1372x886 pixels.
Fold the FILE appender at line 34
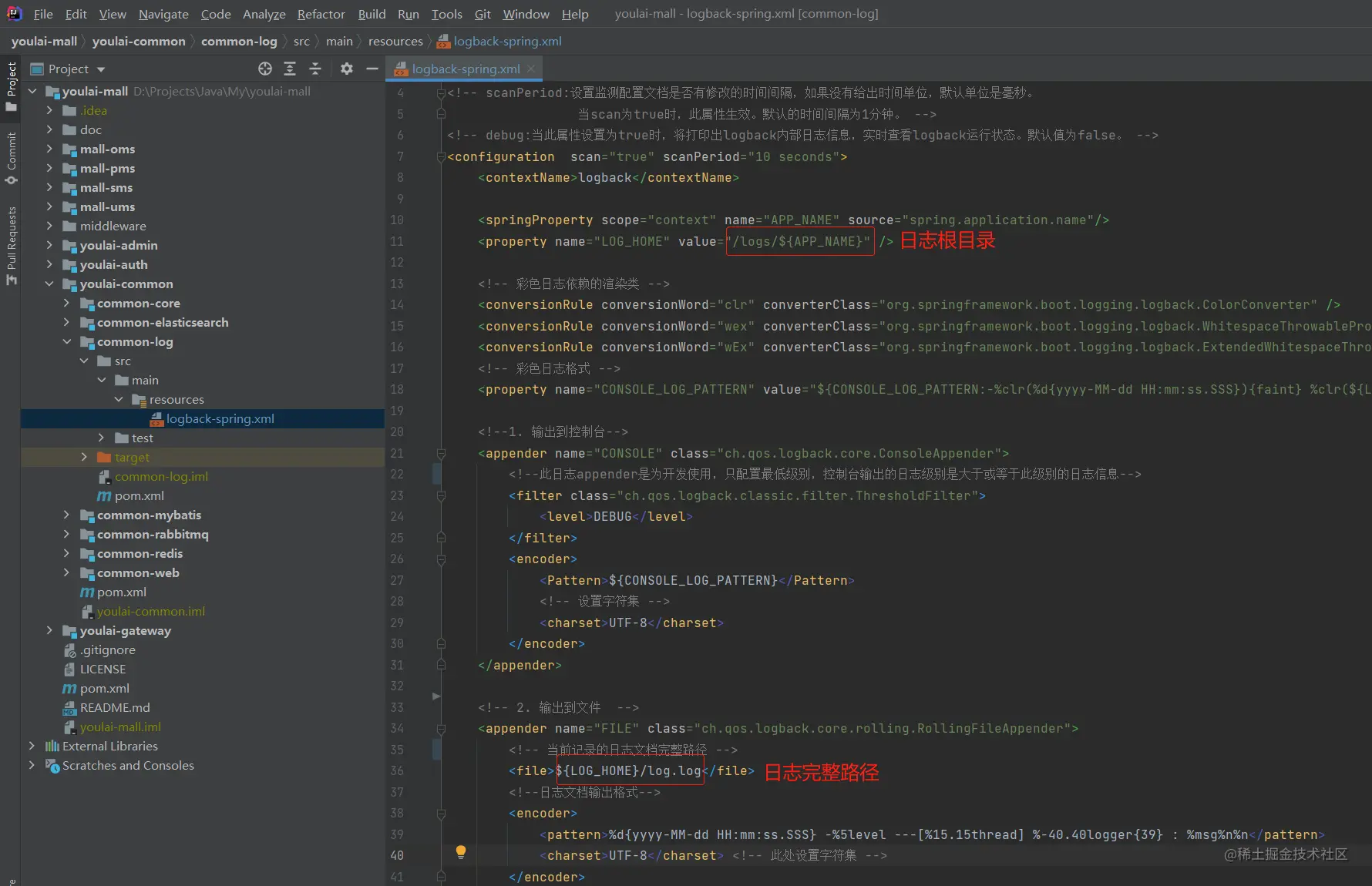[441, 728]
